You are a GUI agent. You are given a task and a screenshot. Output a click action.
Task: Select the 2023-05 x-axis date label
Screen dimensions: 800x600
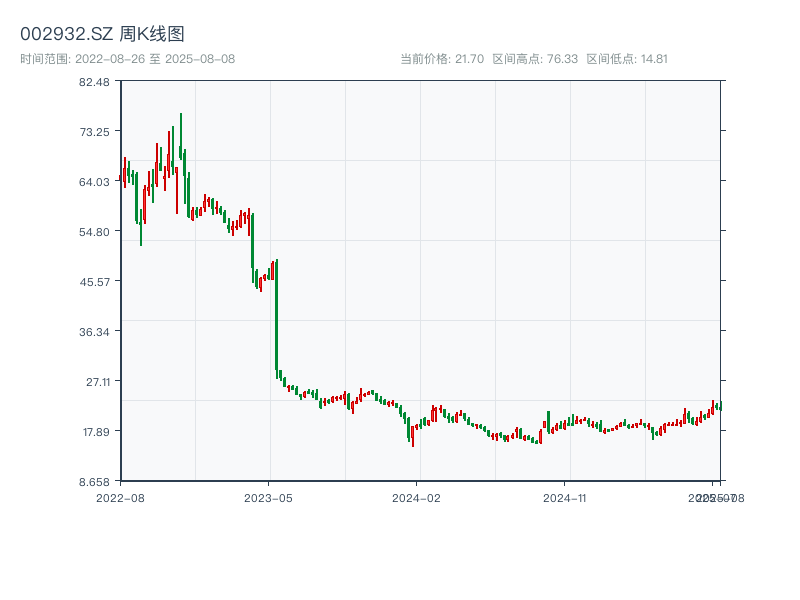click(268, 497)
